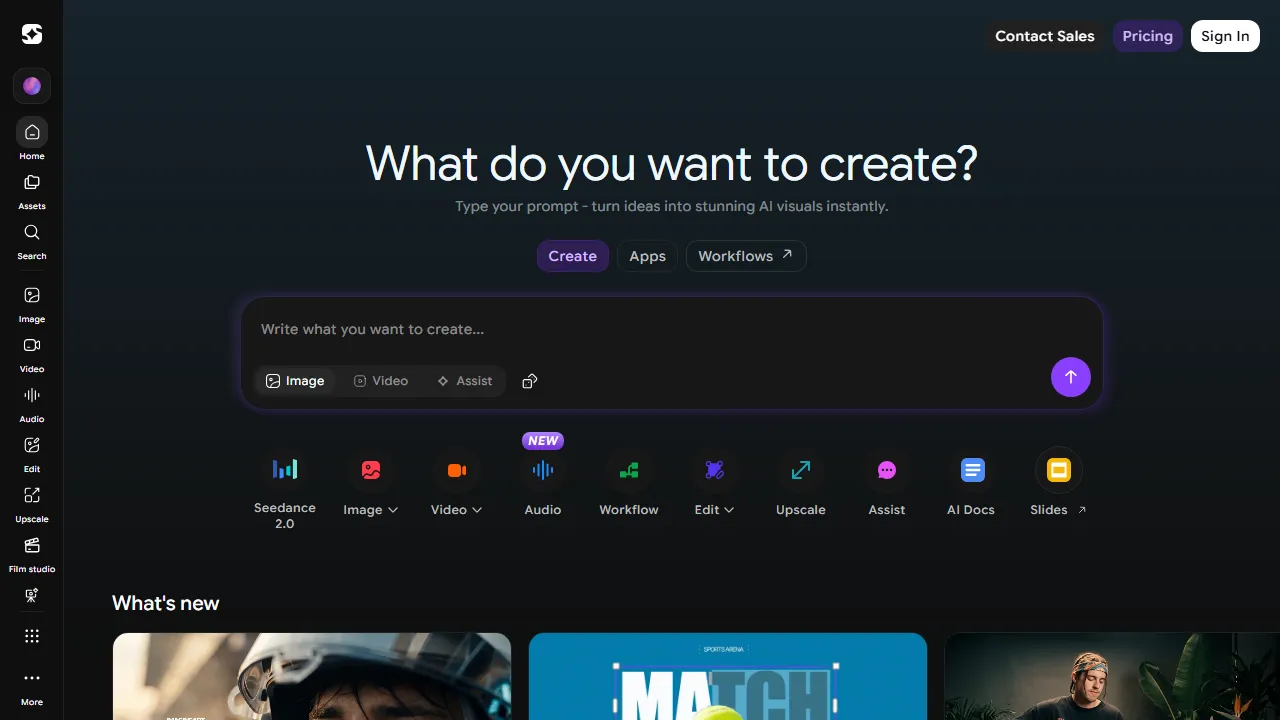Open the Pricing page
Viewport: 1280px width, 720px height.
tap(1148, 36)
